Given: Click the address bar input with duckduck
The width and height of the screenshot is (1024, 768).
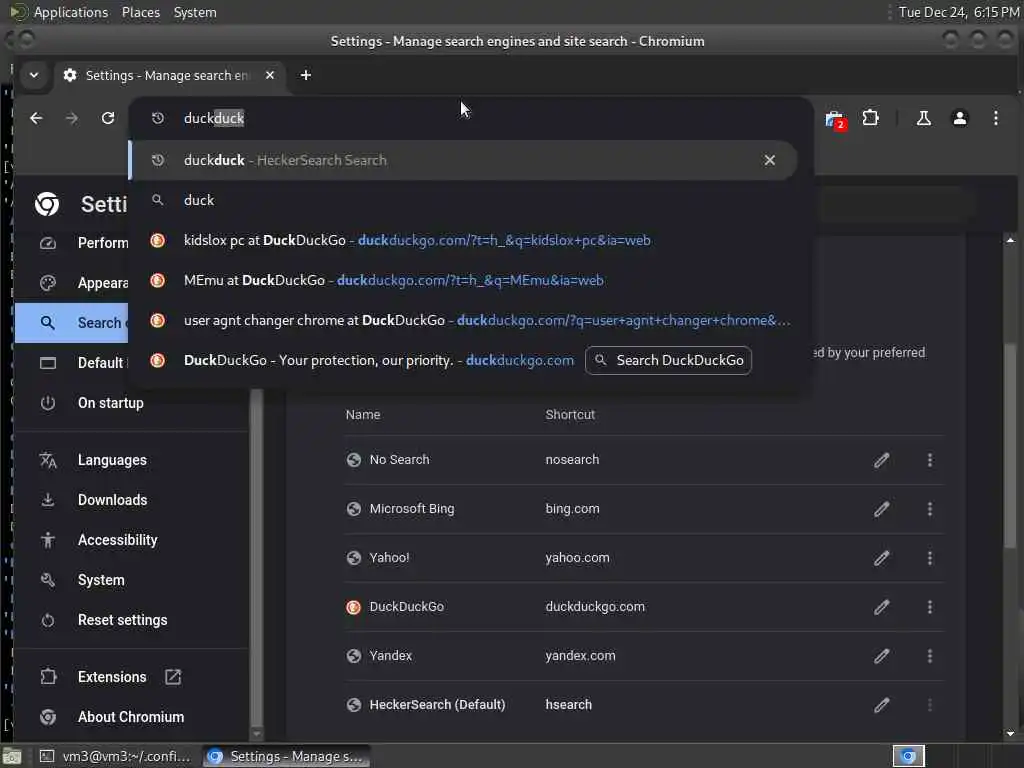Looking at the screenshot, I should pos(470,118).
